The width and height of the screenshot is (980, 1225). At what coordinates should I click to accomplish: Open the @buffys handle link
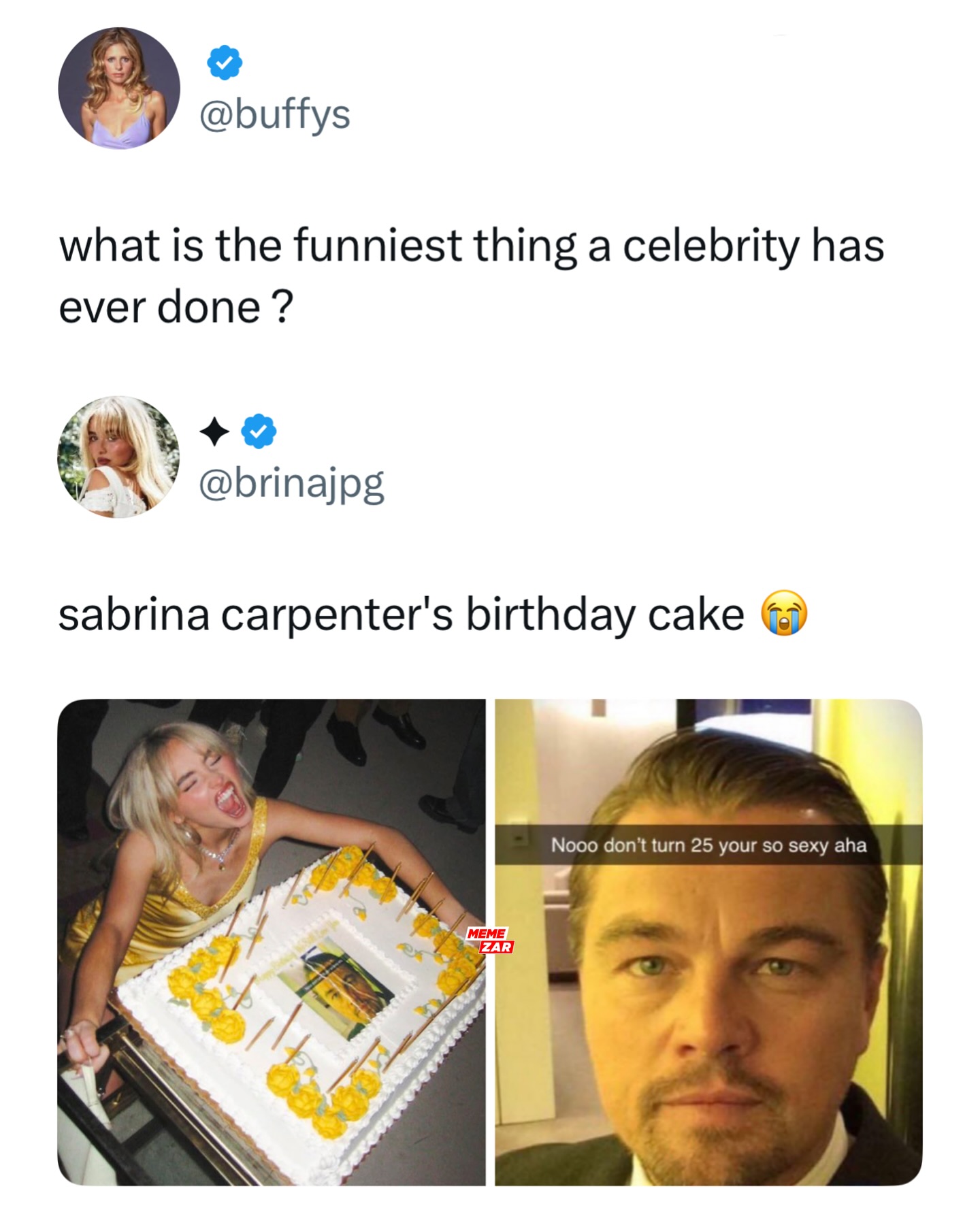(274, 114)
